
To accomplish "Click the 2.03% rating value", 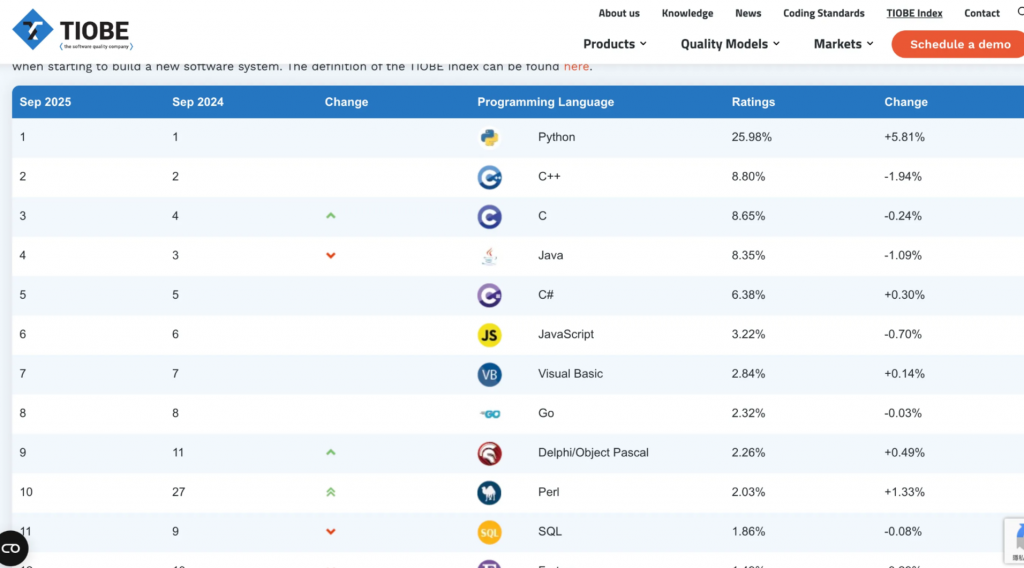I will coord(748,492).
